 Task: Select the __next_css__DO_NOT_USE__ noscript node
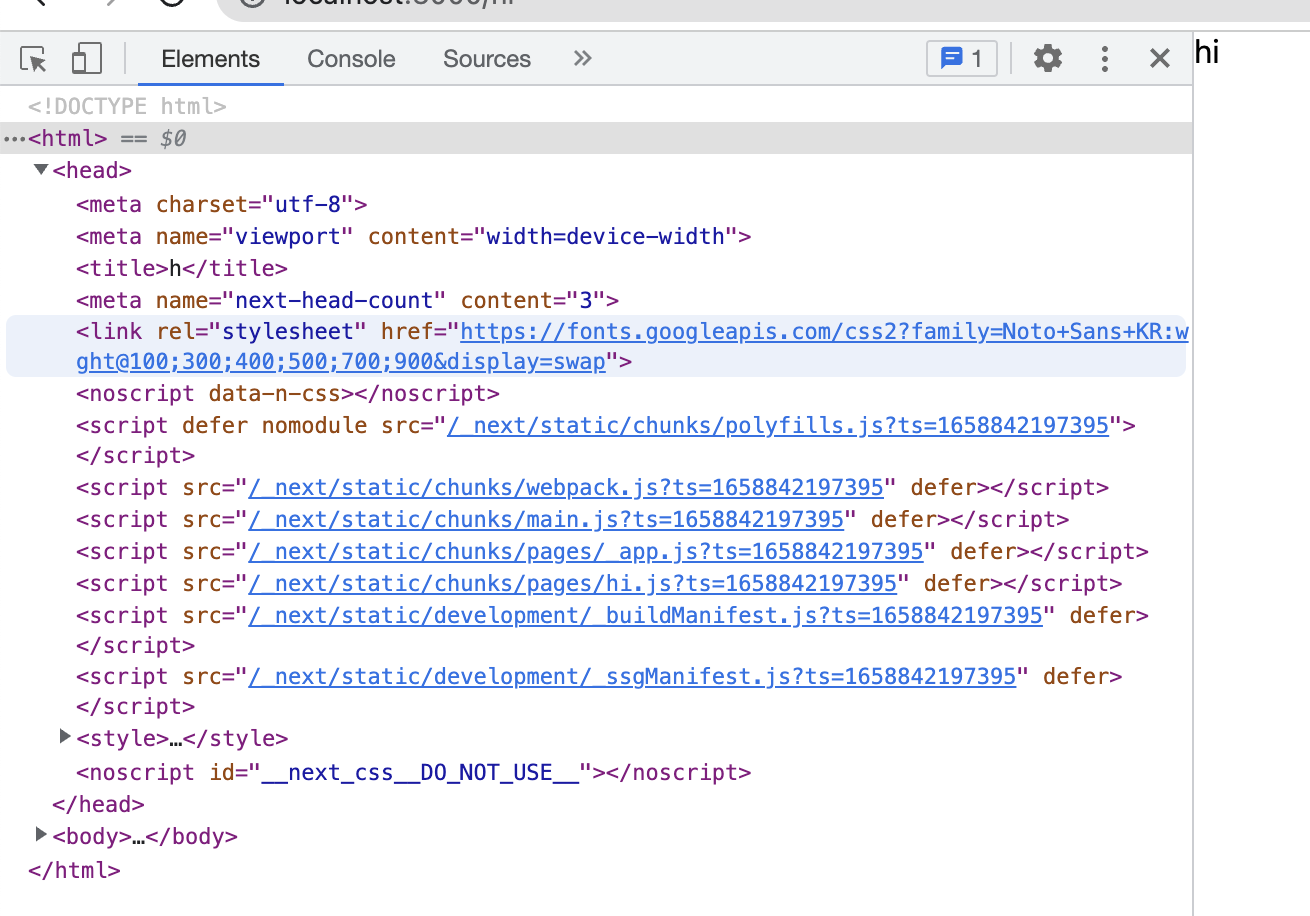click(414, 772)
